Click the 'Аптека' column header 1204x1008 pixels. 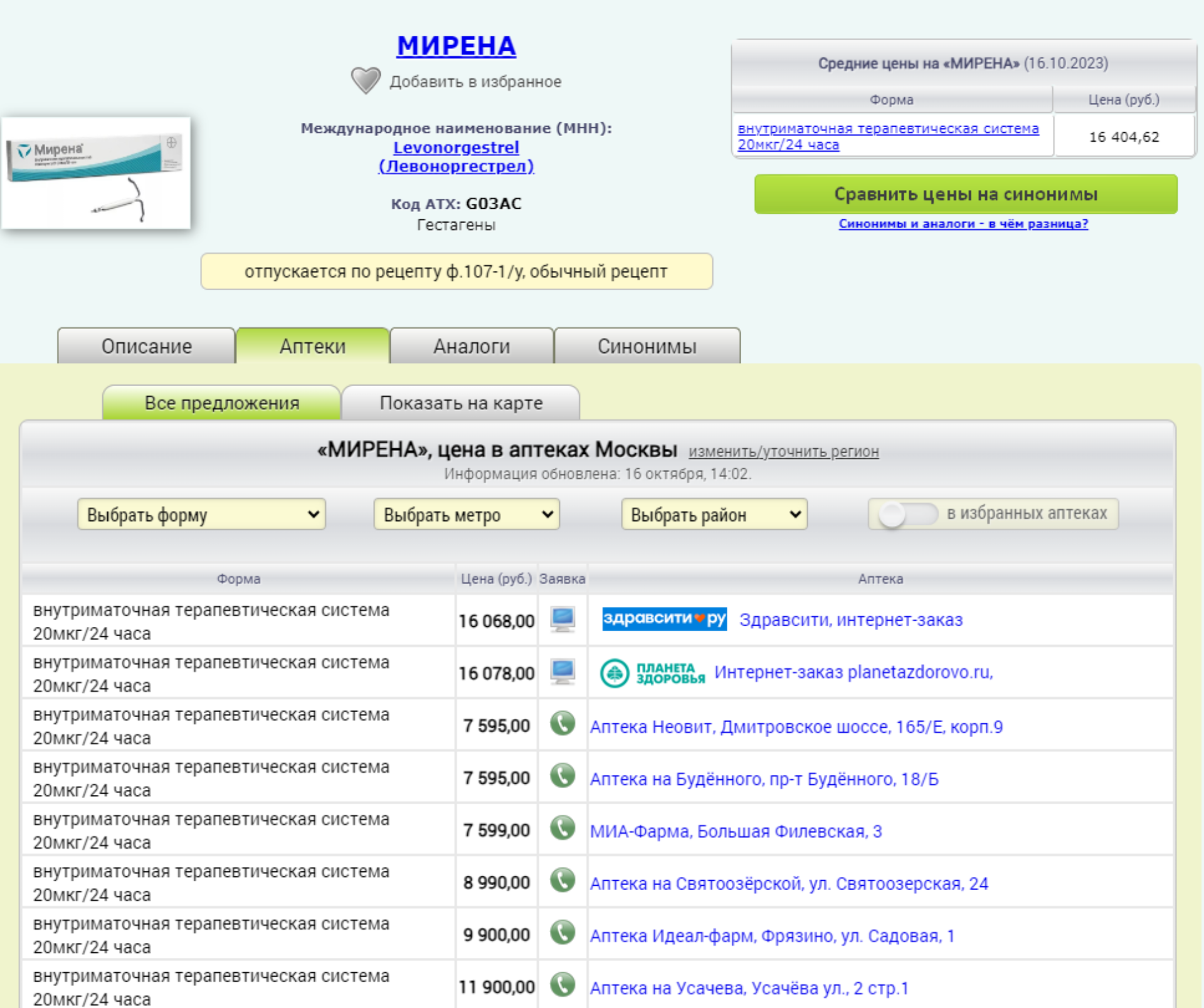pos(880,579)
